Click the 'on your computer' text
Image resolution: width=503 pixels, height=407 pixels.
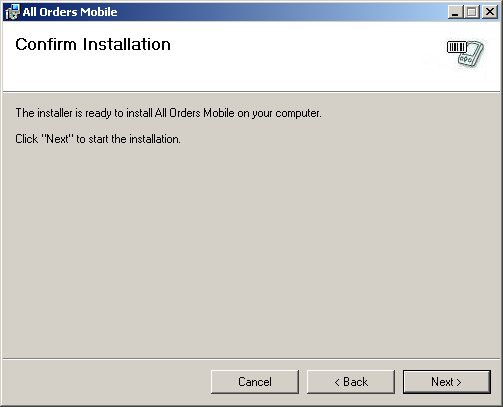pos(279,113)
